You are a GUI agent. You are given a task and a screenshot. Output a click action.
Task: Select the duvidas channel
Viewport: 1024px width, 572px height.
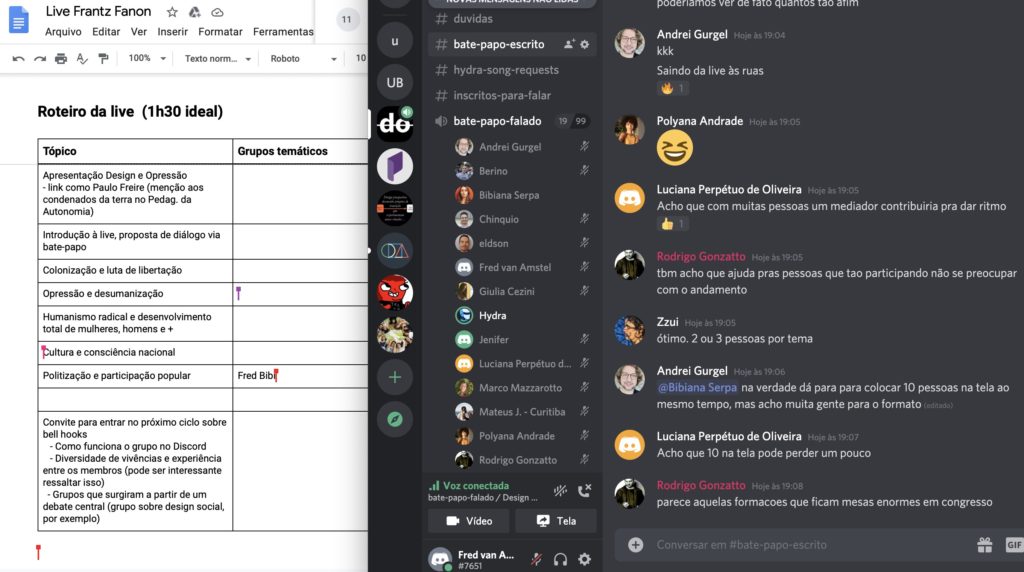(512, 19)
